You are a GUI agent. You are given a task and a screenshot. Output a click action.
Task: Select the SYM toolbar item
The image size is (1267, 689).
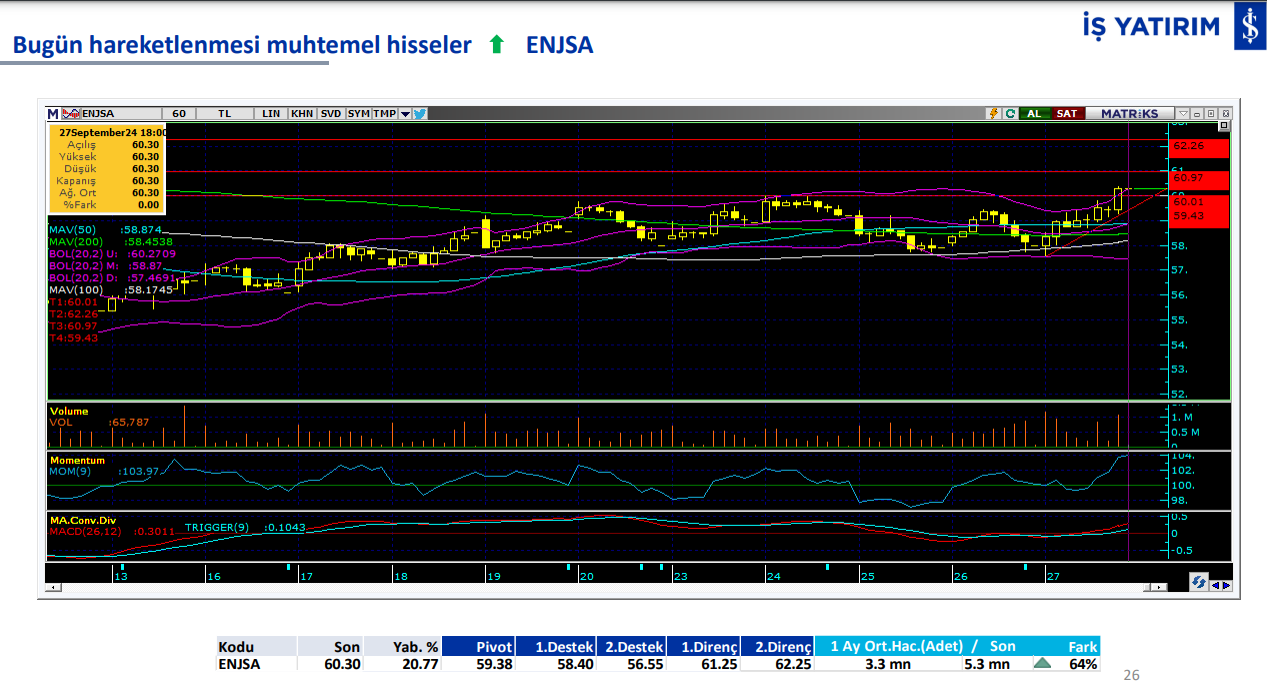coord(359,114)
